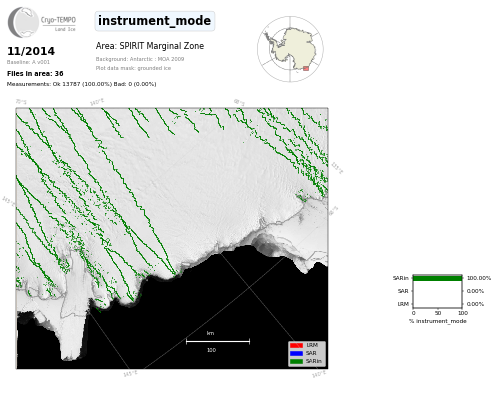Click the blue SAR legend swatch
492x410 pixels.
[296, 353]
